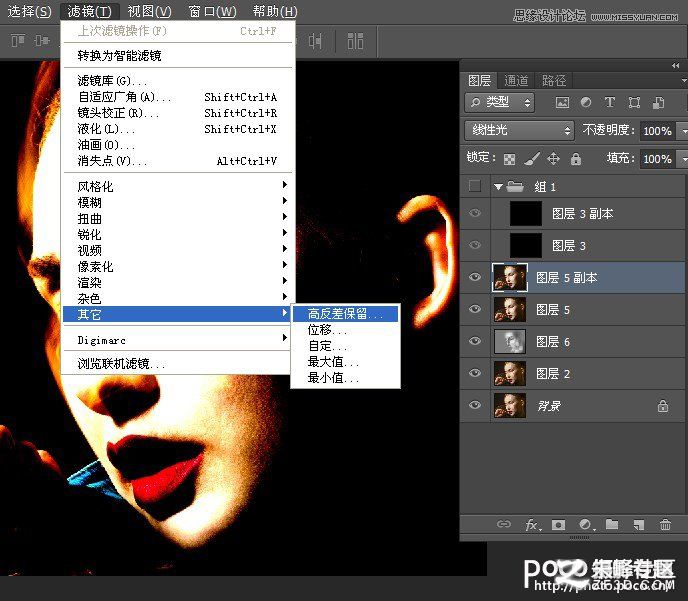
Task: Click the auto-align layers icon in the options bar
Action: pyautogui.click(x=355, y=41)
